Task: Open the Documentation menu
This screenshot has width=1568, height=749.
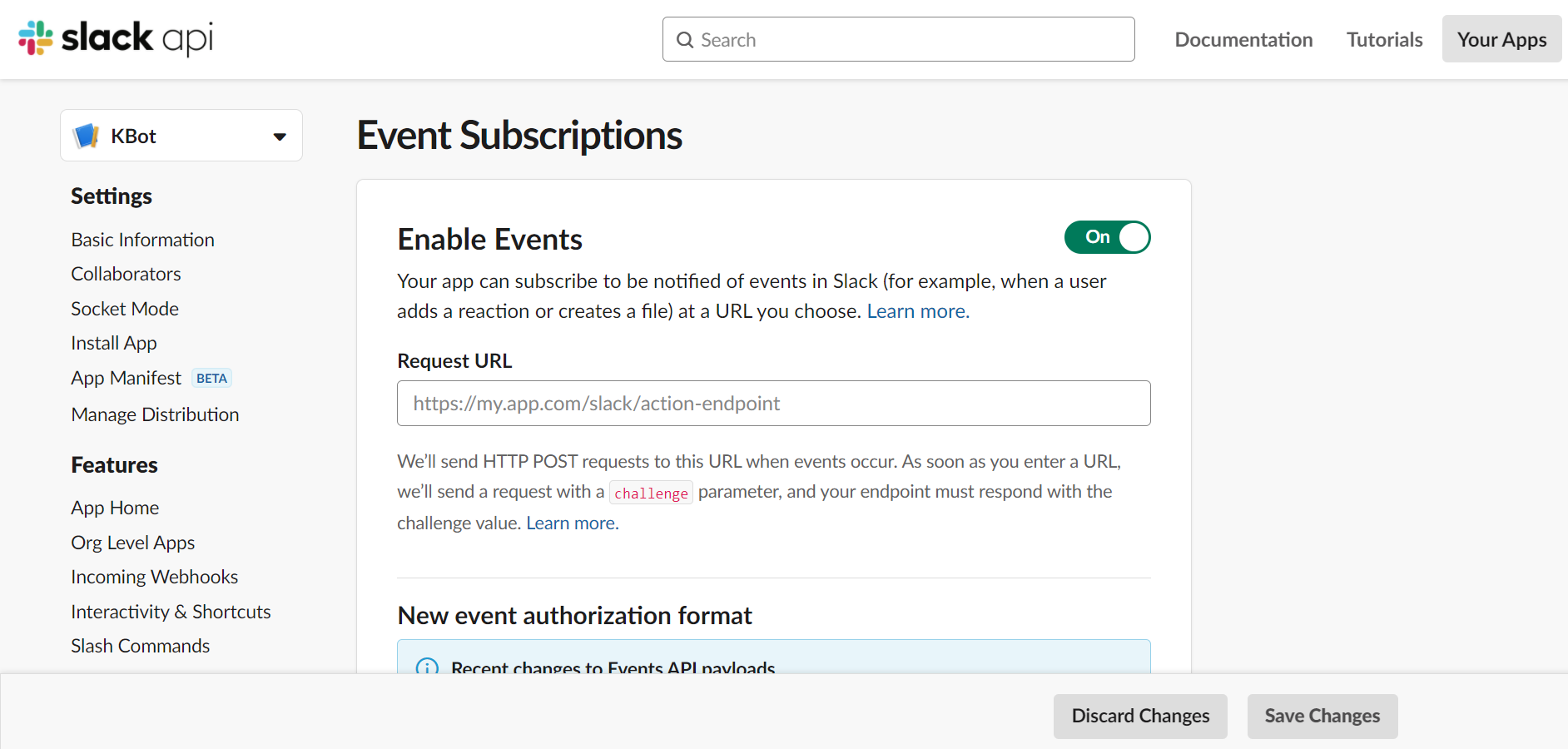Action: 1243,39
